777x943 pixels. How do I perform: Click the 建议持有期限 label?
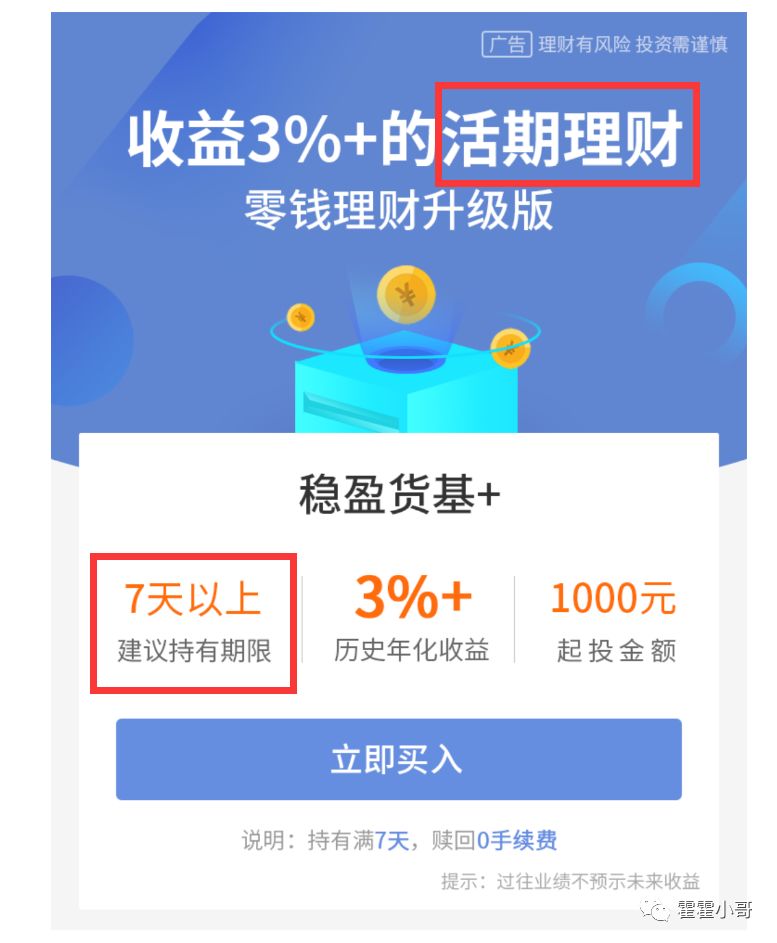tap(194, 651)
